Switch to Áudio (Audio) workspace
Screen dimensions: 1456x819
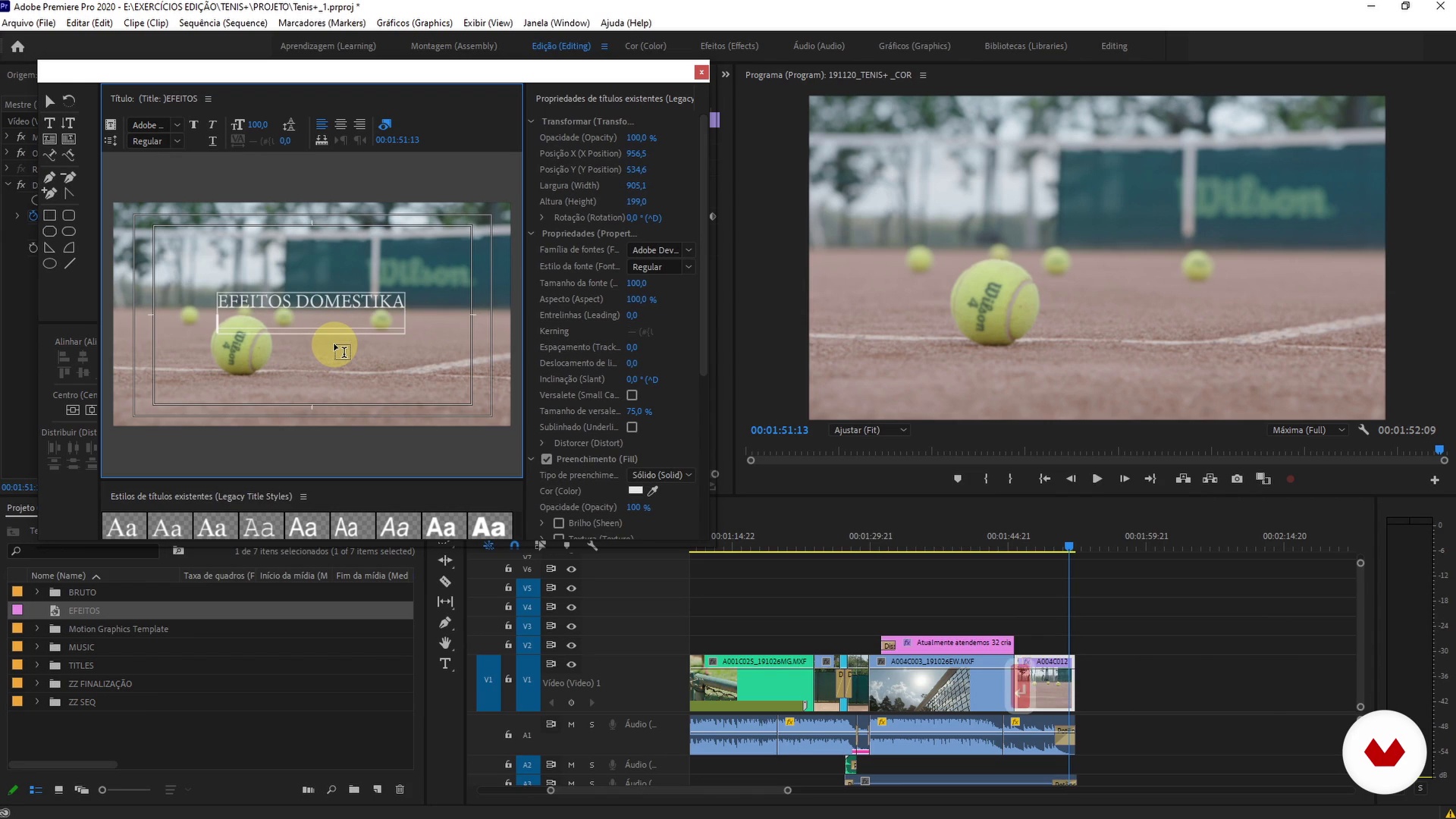coord(818,46)
